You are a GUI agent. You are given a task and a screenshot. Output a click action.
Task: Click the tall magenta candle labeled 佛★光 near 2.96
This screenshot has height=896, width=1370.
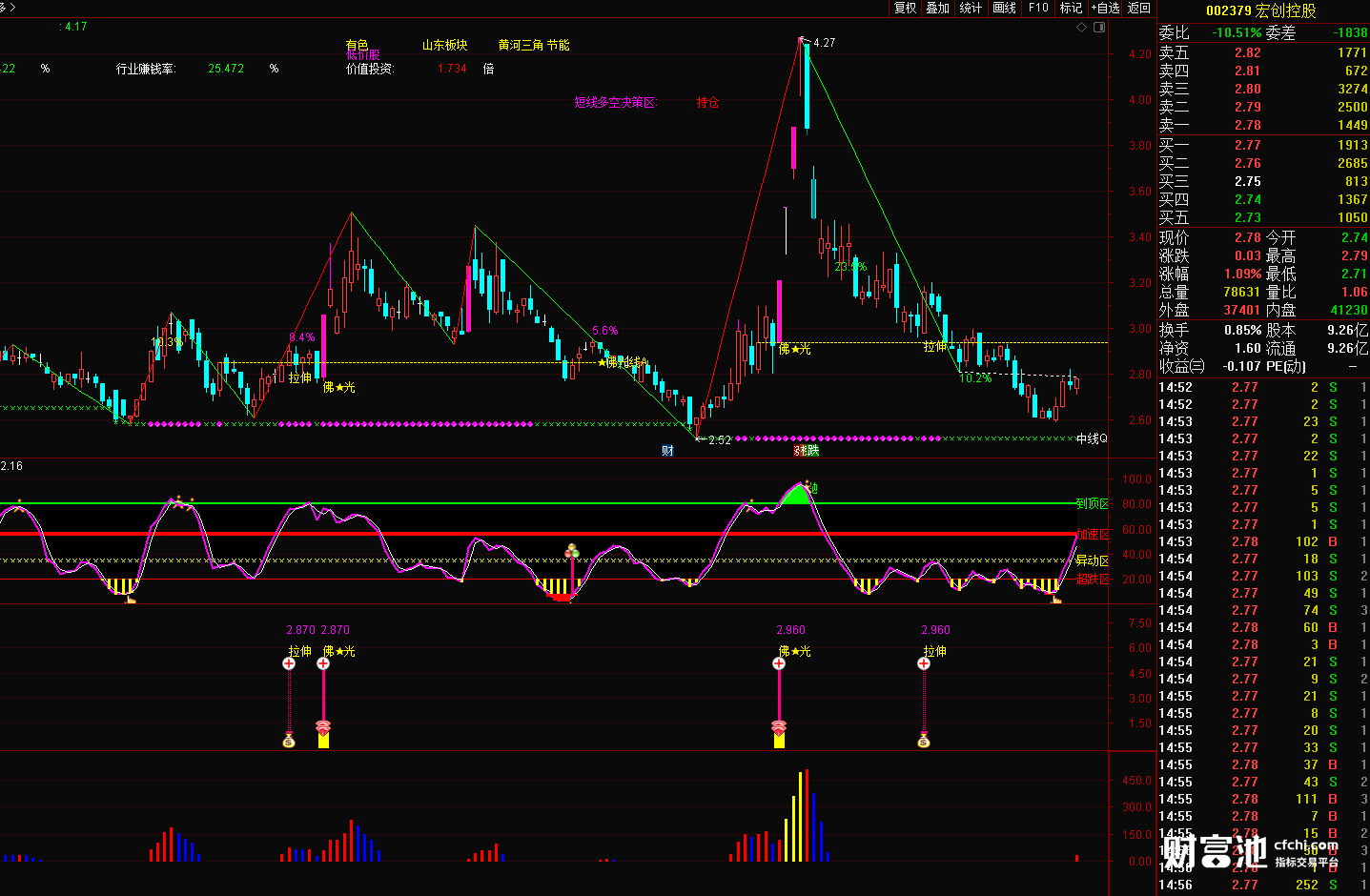(x=779, y=311)
